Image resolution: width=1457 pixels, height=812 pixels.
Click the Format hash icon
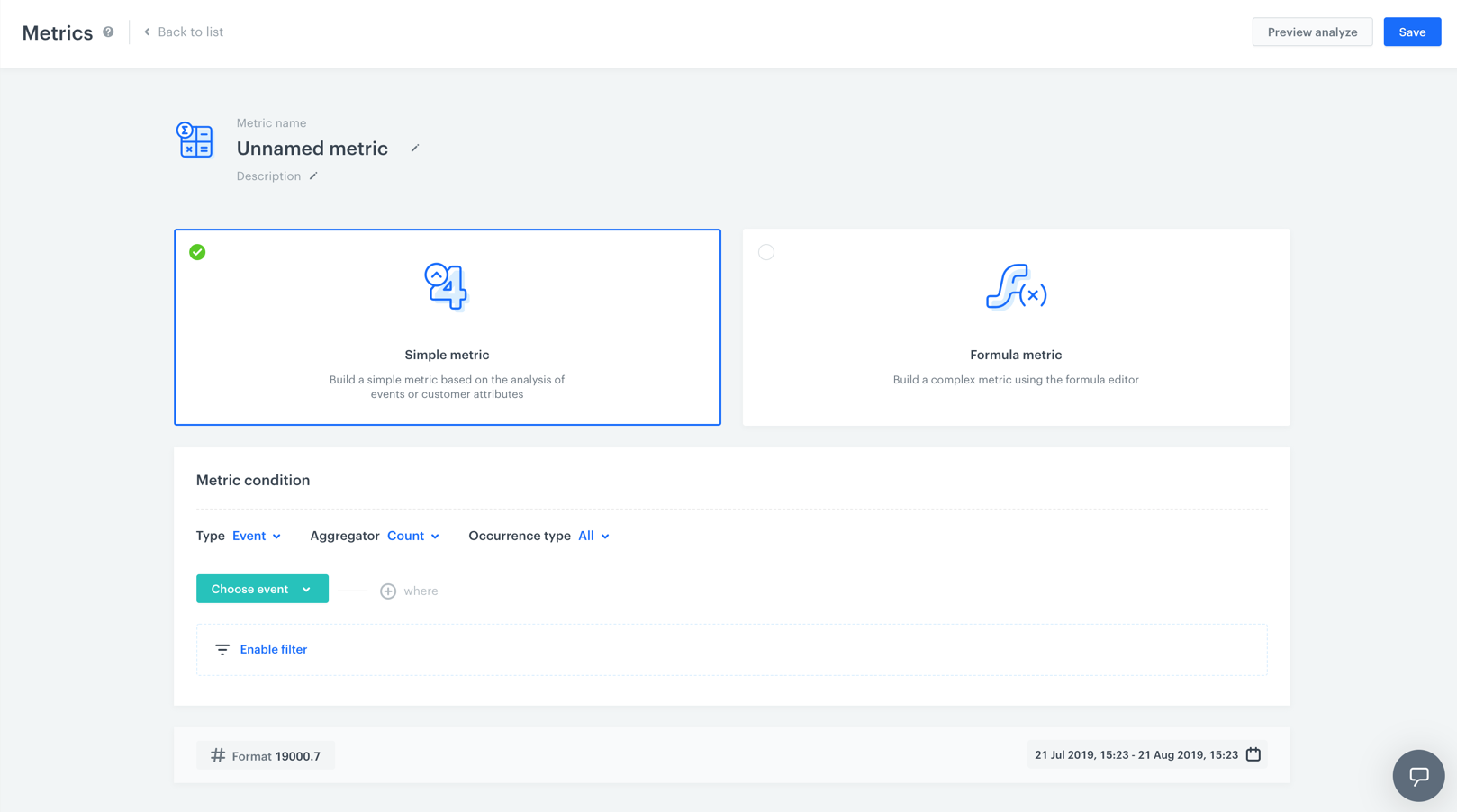pos(218,755)
